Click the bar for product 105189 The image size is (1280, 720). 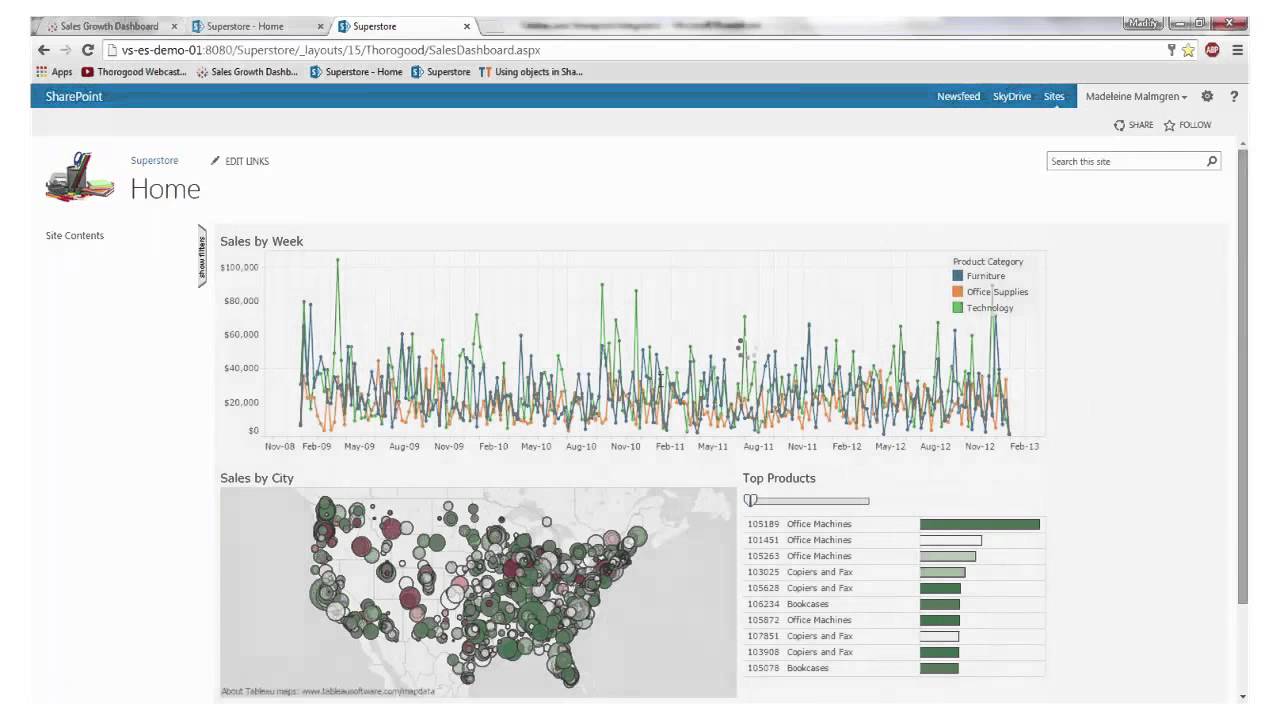pyautogui.click(x=980, y=524)
